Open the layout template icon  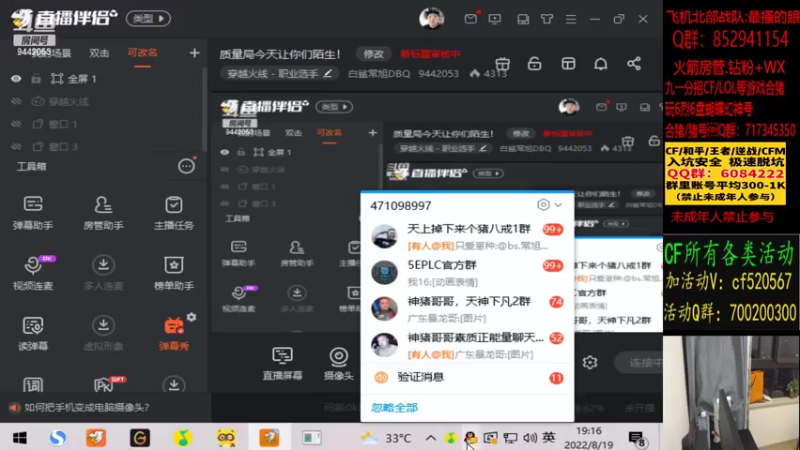point(568,63)
